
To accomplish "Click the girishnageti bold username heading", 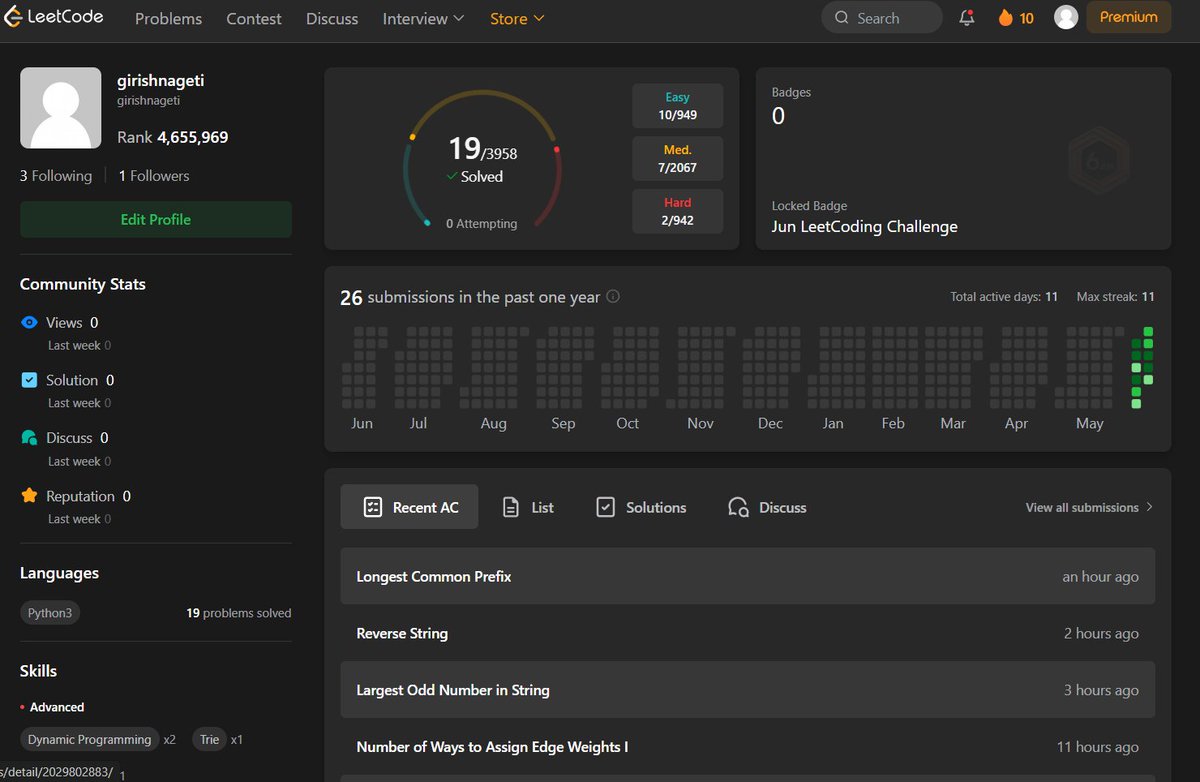I will coord(163,81).
